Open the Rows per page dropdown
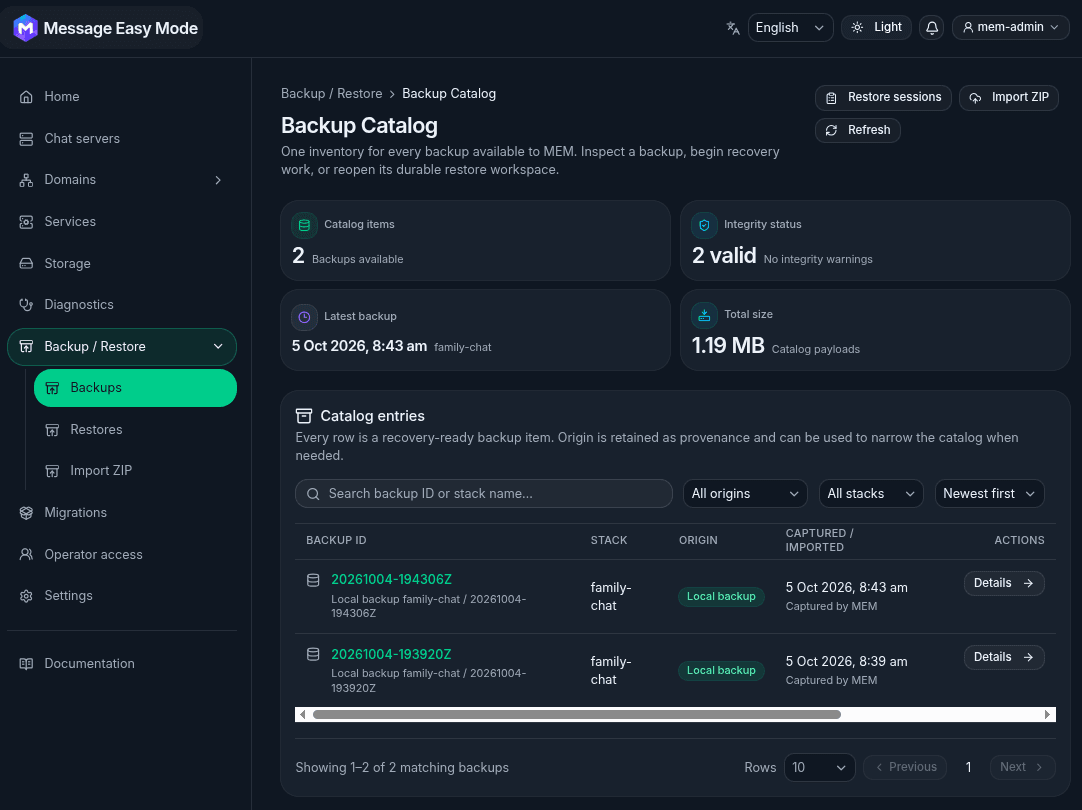Viewport: 1082px width, 810px height. point(820,767)
